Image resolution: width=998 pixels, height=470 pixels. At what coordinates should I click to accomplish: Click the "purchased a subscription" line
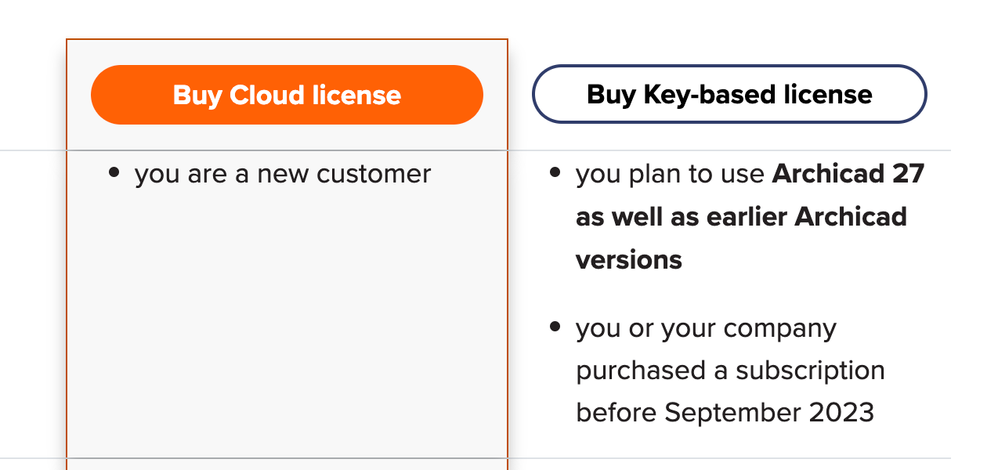click(x=730, y=371)
